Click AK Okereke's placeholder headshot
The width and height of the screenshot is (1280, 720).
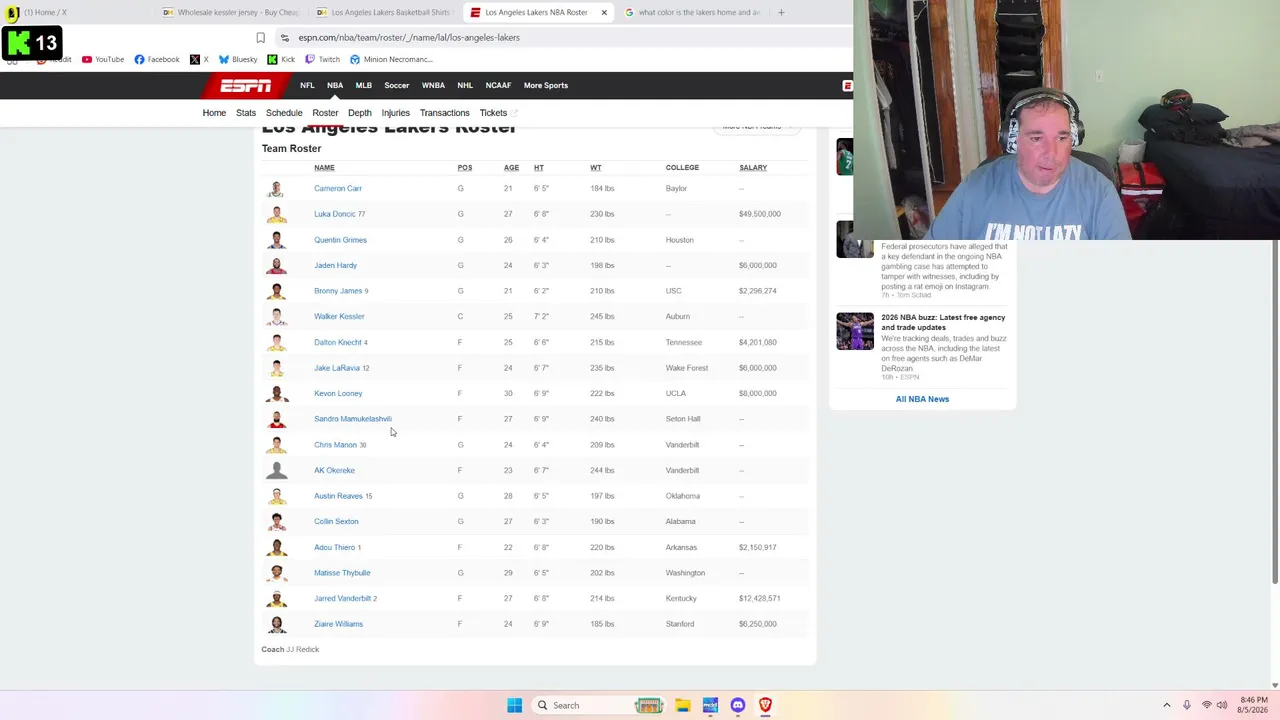click(x=277, y=470)
